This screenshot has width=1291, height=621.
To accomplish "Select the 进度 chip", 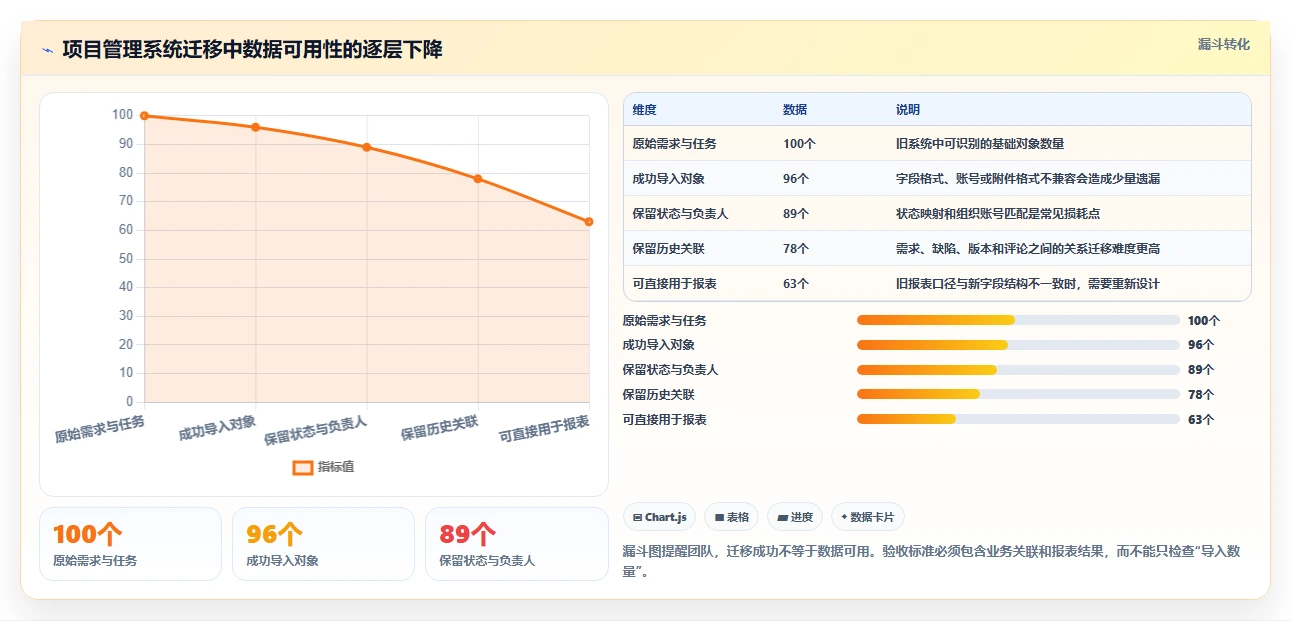I will [795, 517].
